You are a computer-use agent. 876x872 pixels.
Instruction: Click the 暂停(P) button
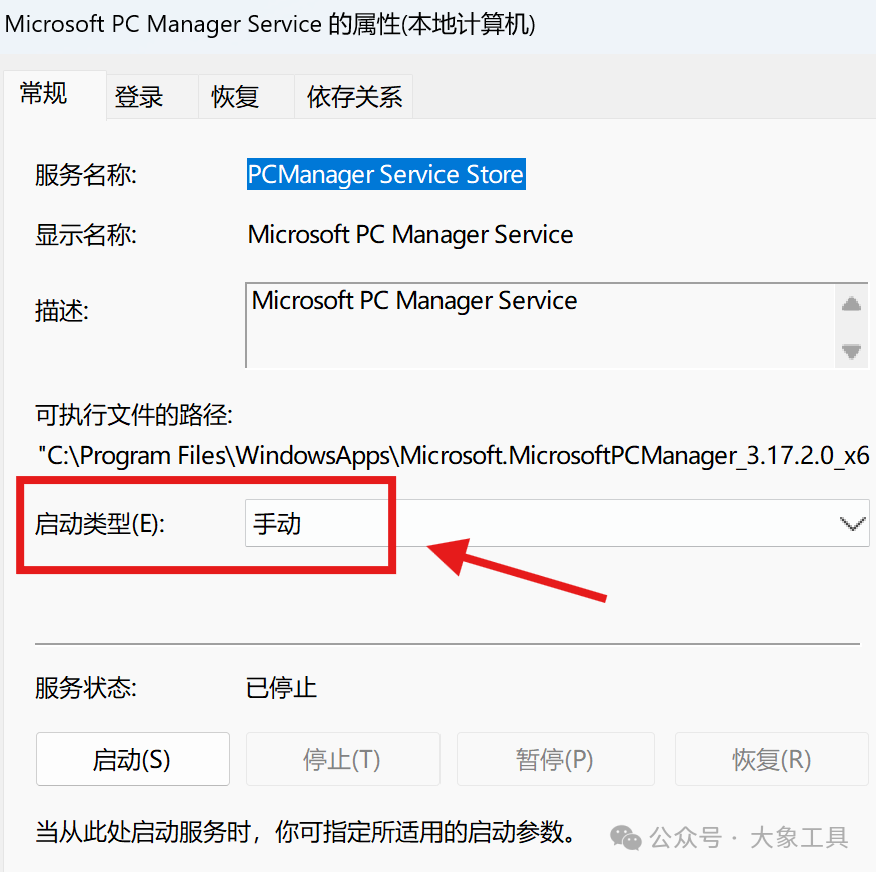click(x=555, y=759)
